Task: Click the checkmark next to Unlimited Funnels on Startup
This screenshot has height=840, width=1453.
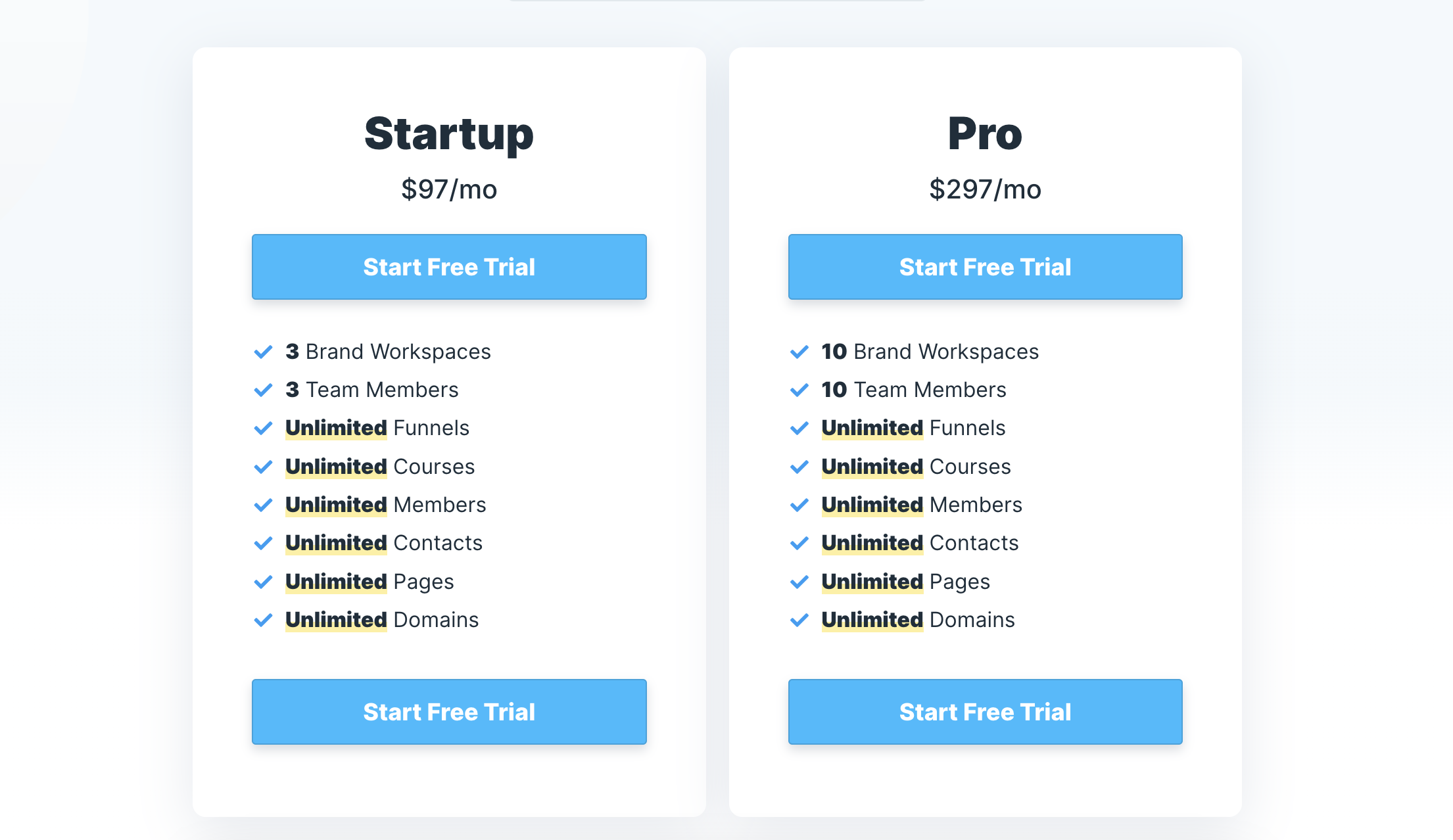Action: [264, 428]
